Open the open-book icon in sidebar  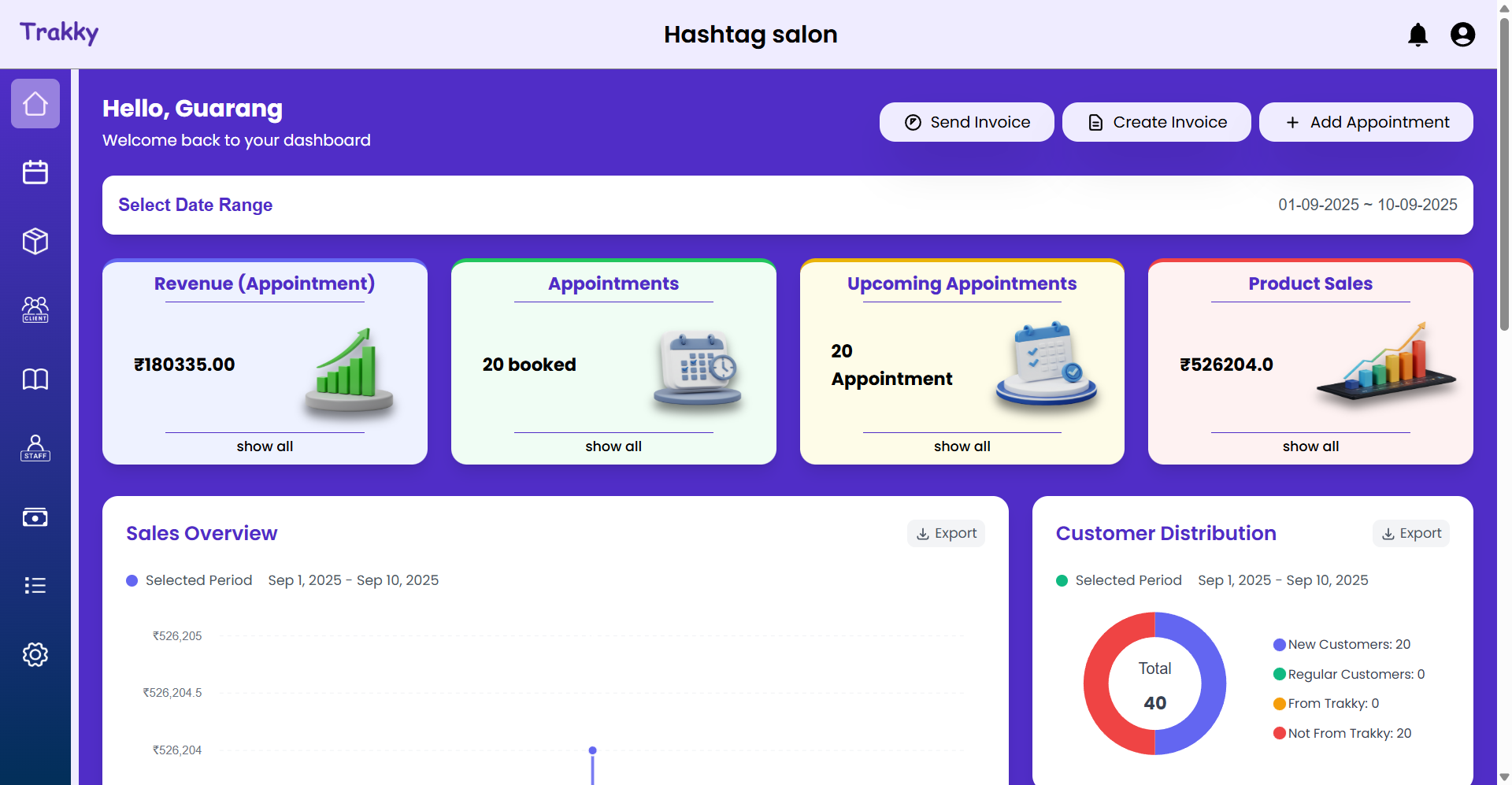[x=35, y=380]
